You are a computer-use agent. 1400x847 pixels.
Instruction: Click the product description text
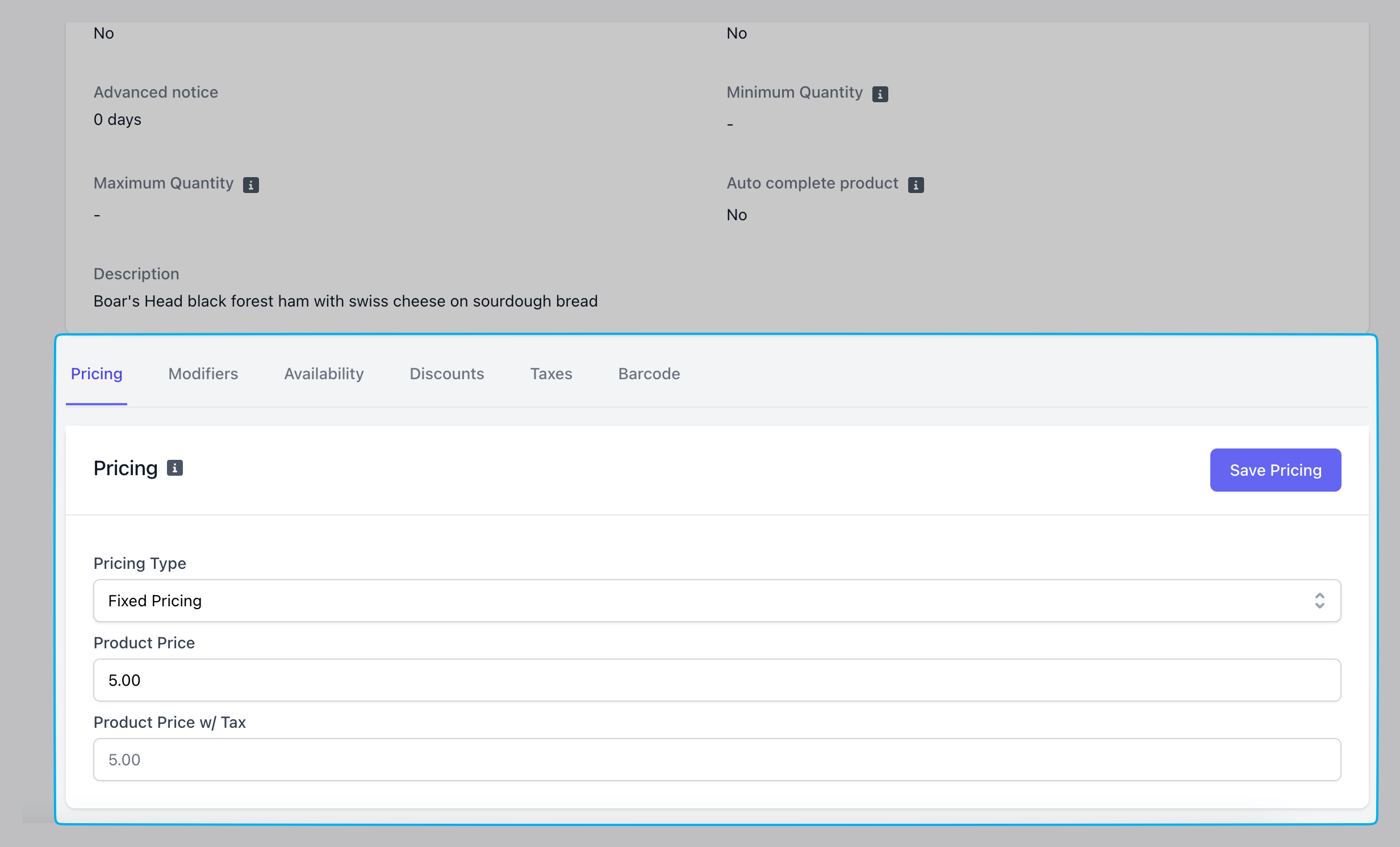(345, 301)
